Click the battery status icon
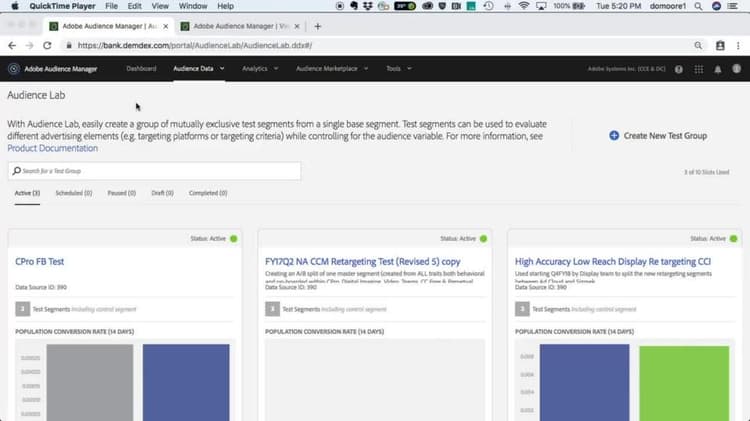The height and width of the screenshot is (421, 750). [x=579, y=6]
